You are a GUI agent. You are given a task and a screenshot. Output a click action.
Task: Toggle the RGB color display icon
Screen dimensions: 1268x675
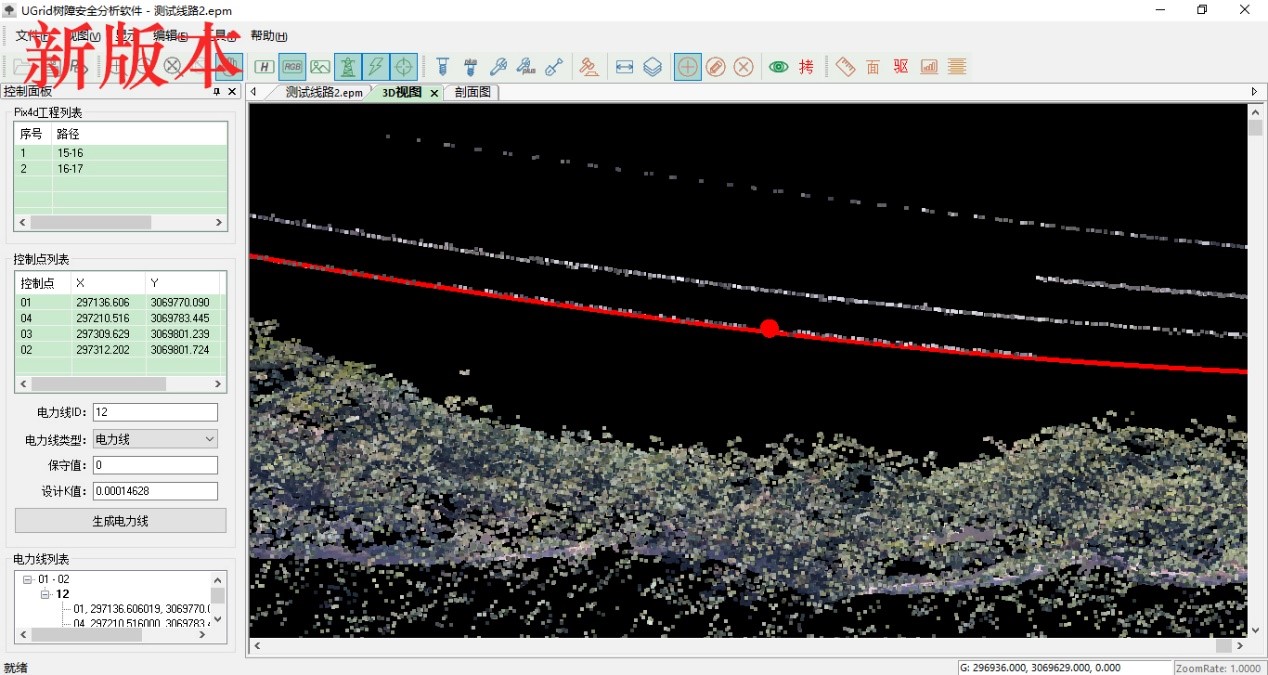pyautogui.click(x=292, y=67)
